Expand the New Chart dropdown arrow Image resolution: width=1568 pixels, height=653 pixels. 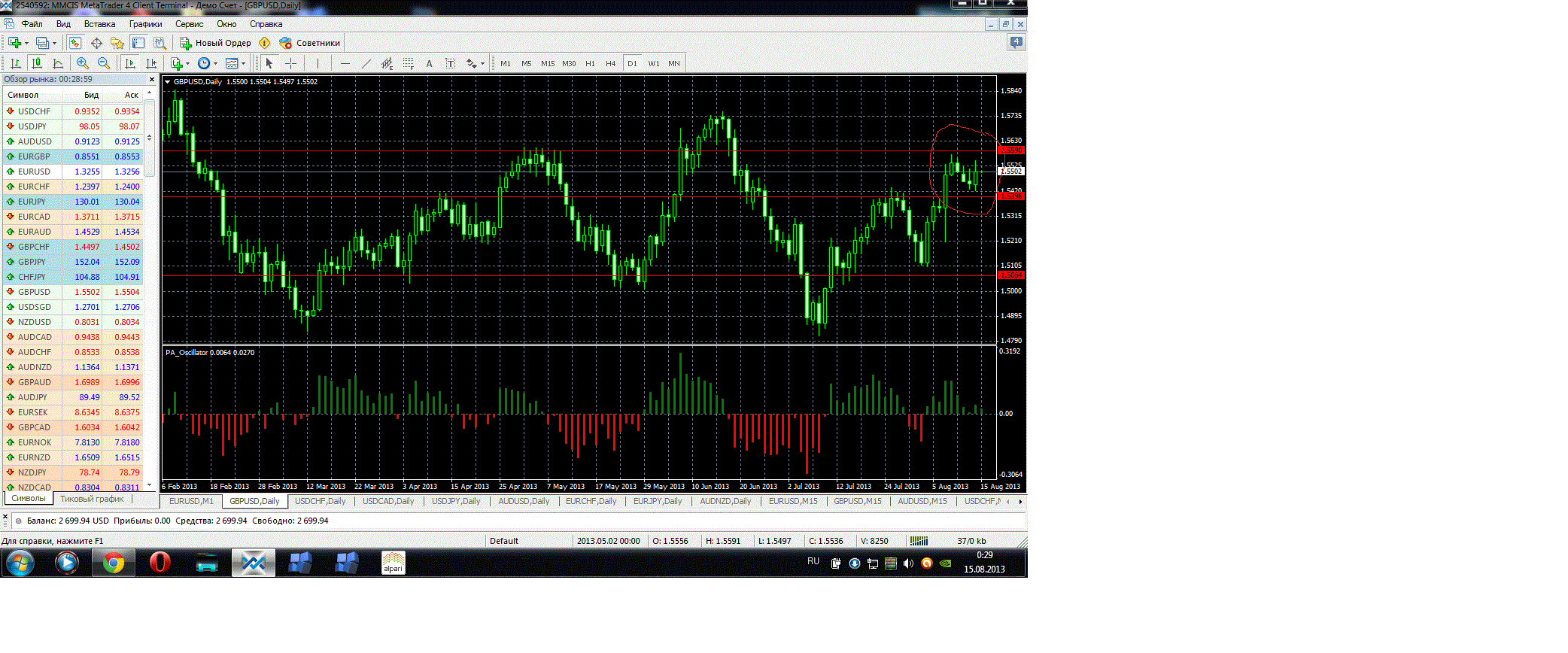coord(26,43)
